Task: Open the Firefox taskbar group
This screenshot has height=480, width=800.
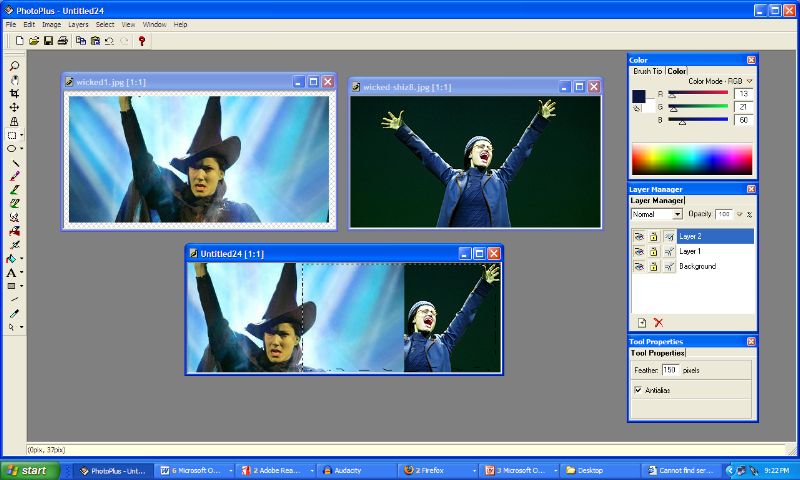Action: (439, 470)
